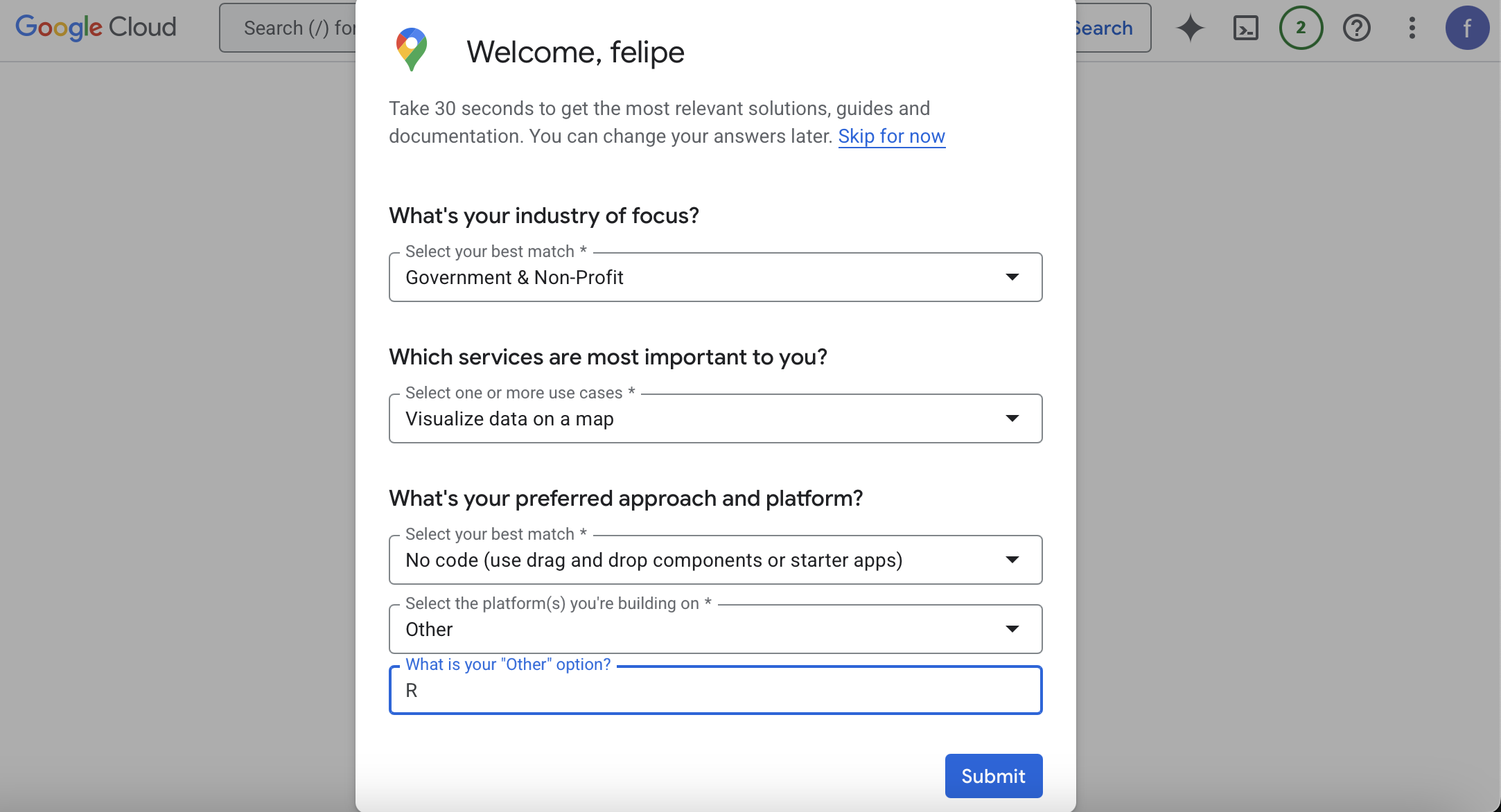1501x812 pixels.
Task: Click the arrow beside Government & Non-Profit
Action: [x=1012, y=277]
